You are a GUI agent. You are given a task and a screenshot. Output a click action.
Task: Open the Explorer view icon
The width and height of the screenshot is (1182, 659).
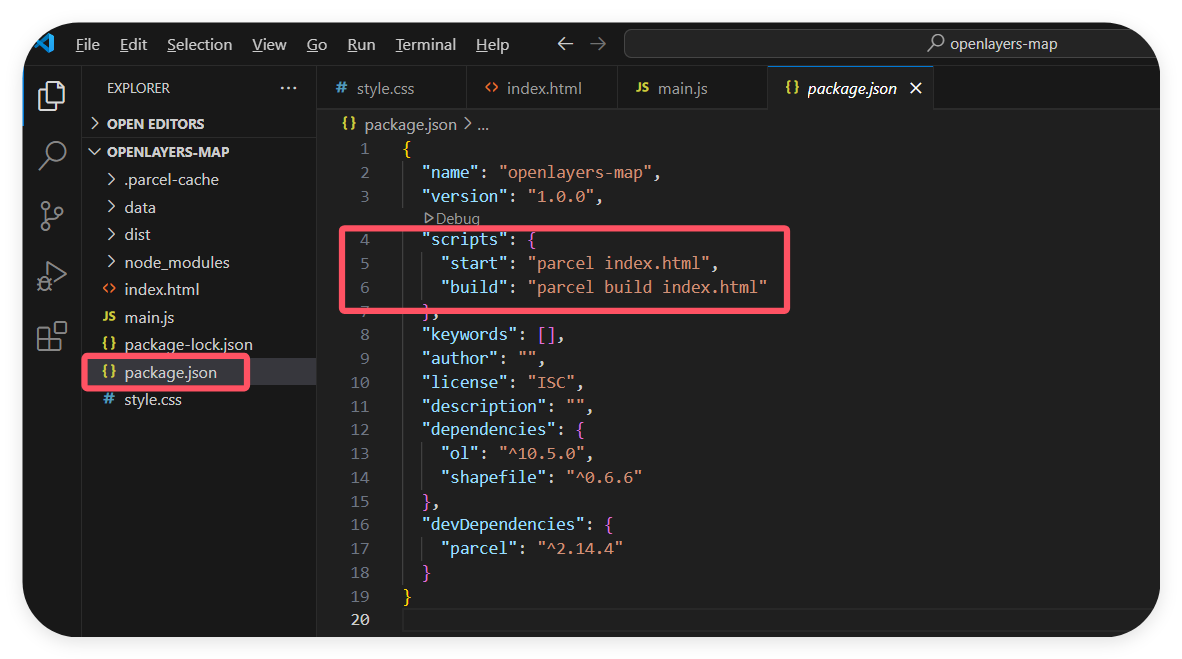(51, 96)
